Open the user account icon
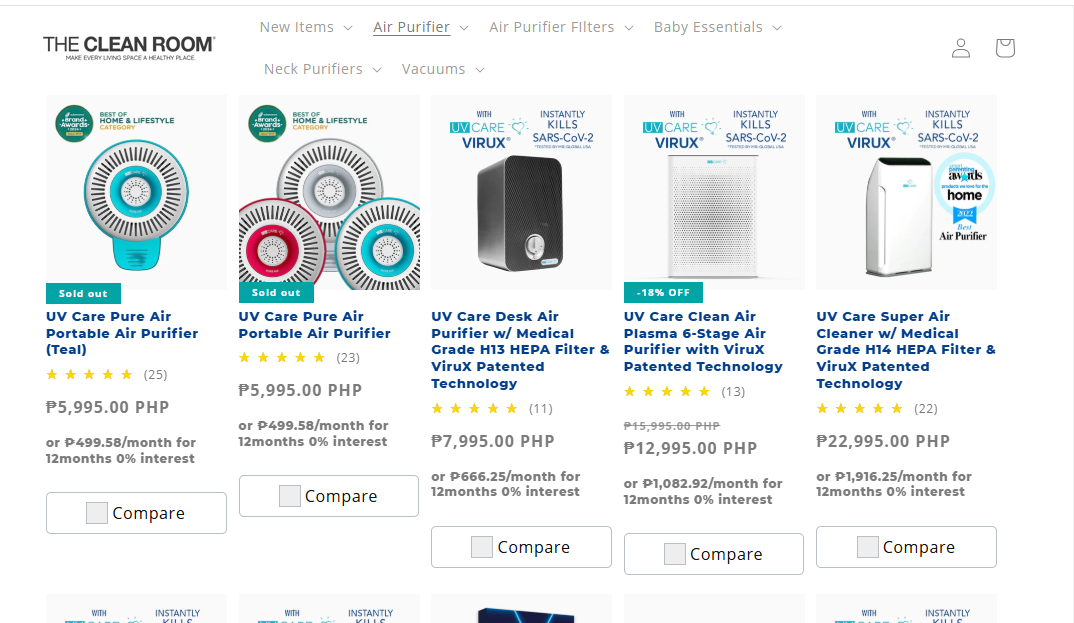This screenshot has height=623, width=1074. tap(961, 48)
